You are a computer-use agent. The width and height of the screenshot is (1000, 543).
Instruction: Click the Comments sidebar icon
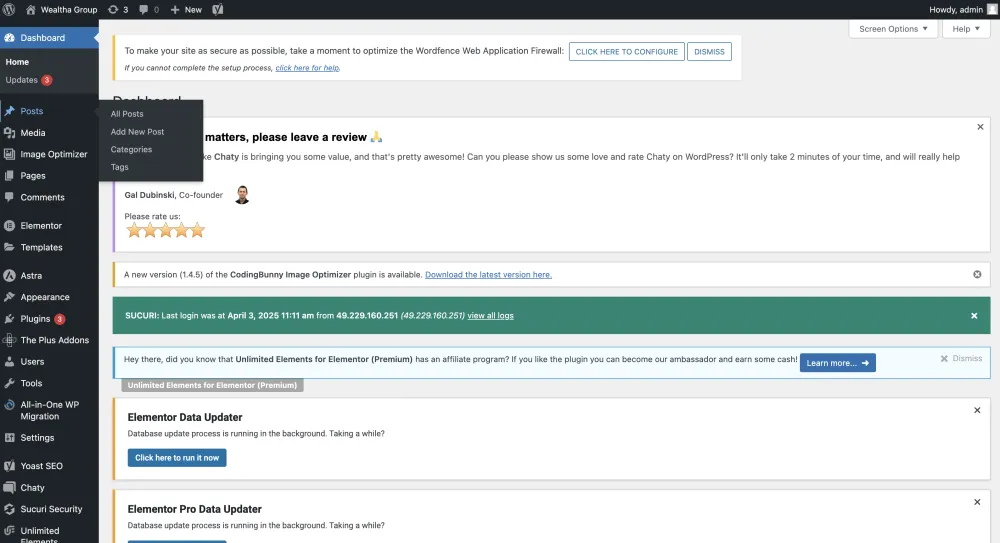coord(10,197)
